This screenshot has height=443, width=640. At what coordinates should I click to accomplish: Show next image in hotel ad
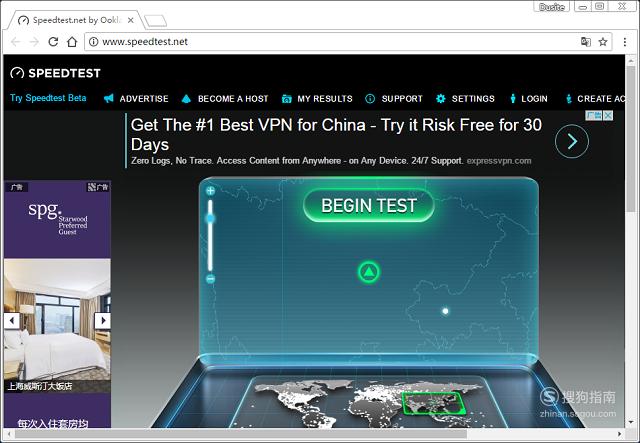[103, 321]
